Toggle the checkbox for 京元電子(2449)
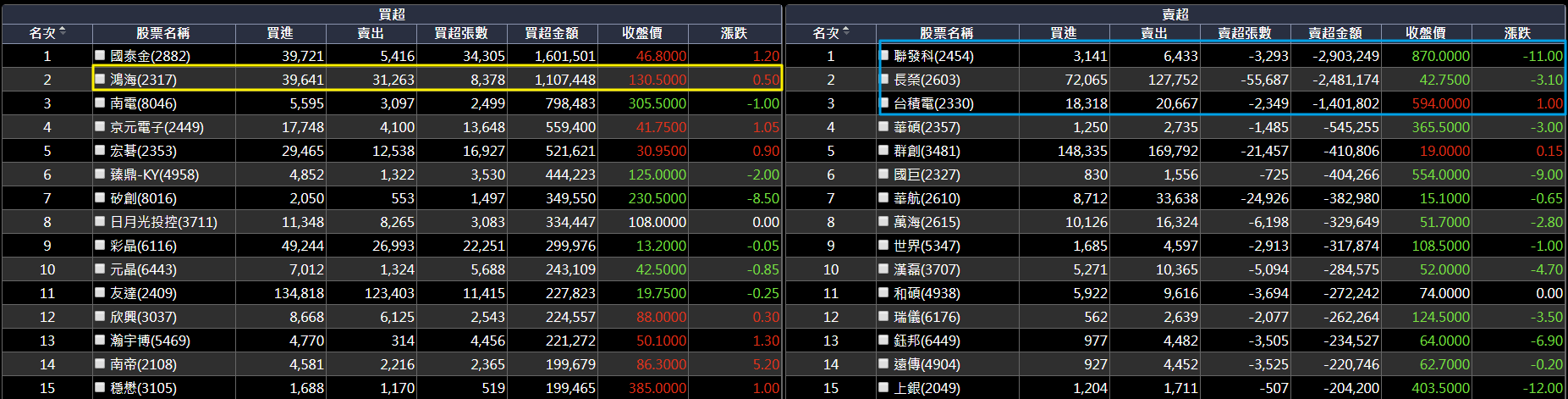 (x=100, y=126)
